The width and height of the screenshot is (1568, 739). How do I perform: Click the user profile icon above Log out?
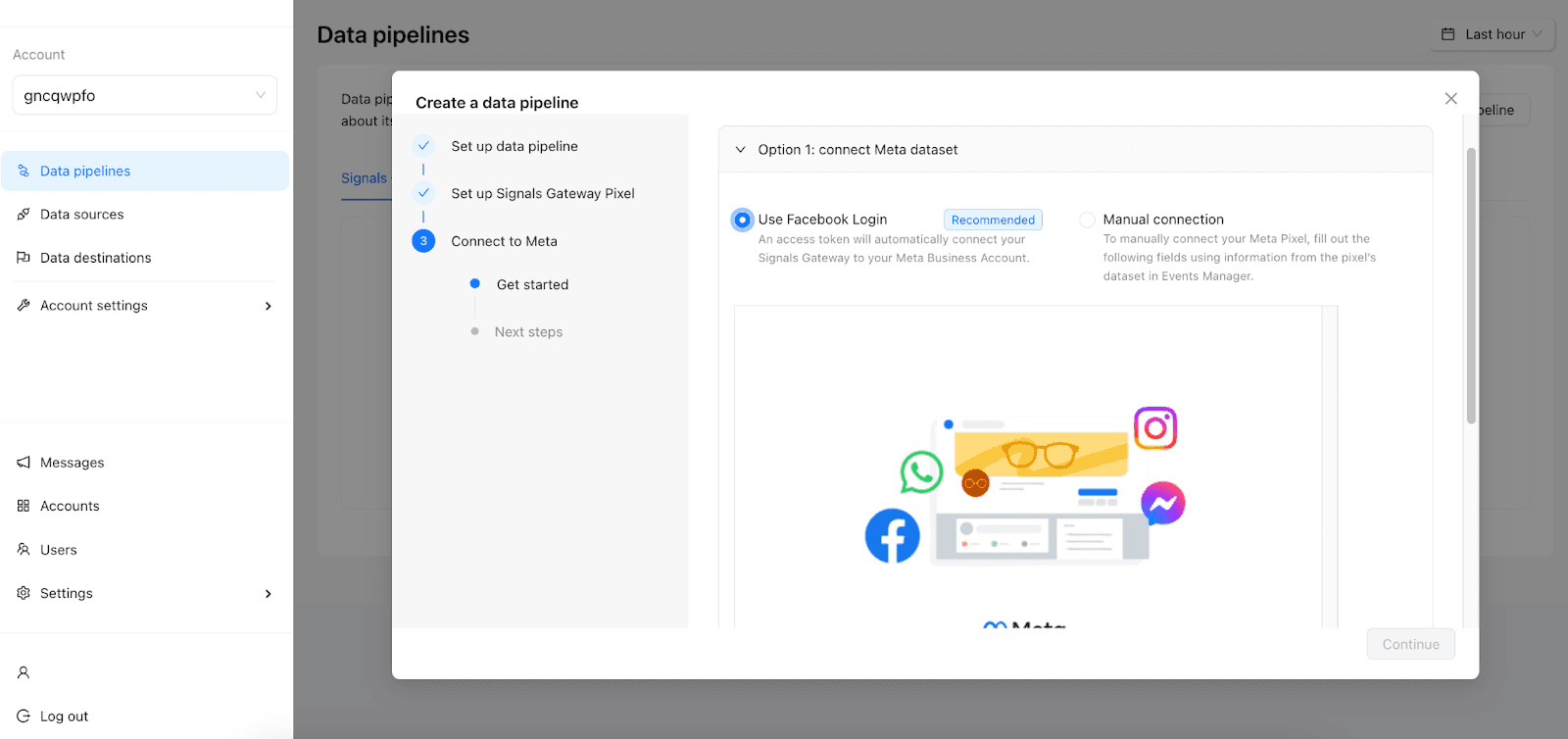(24, 672)
